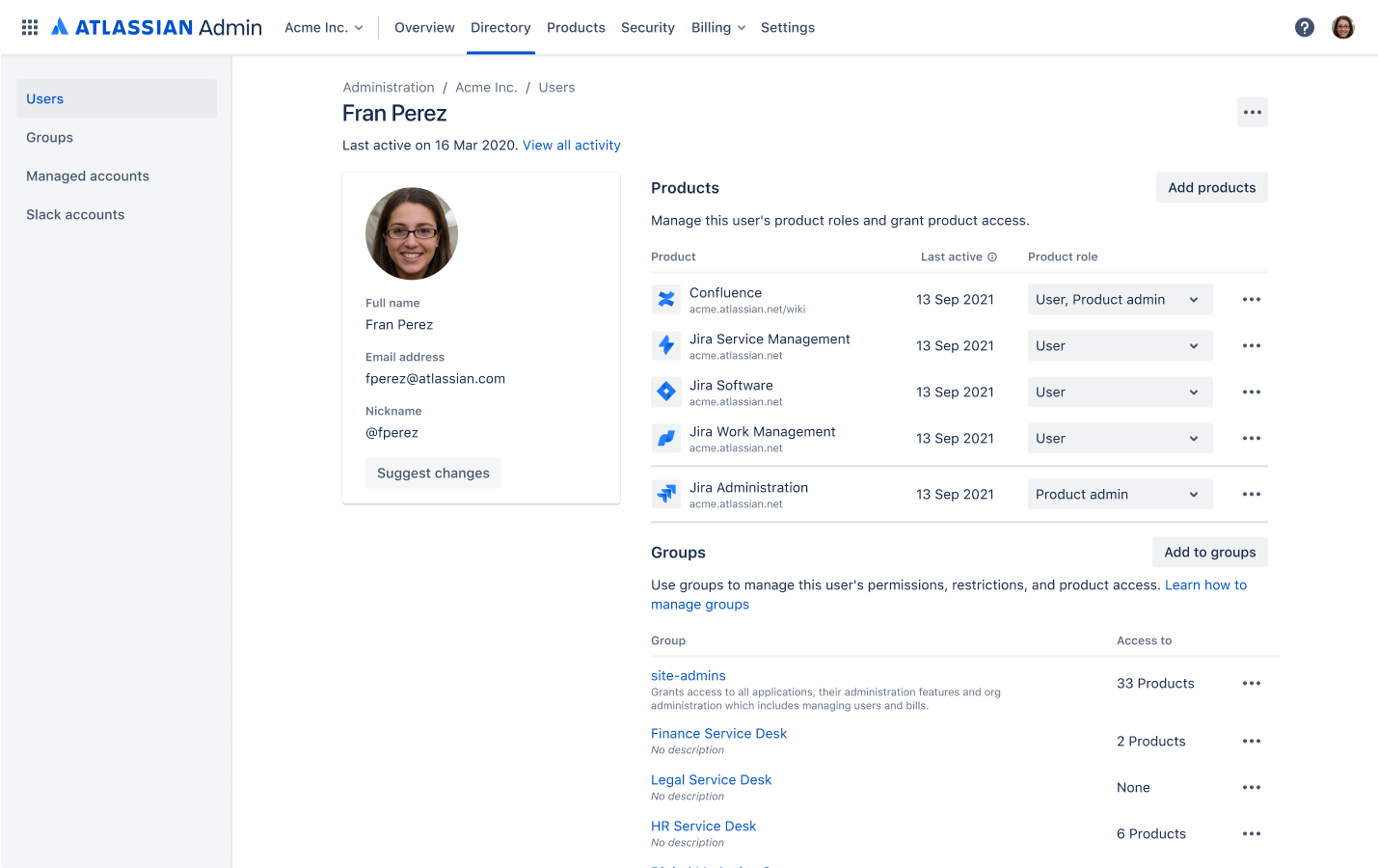Click the Acme Inc. breadcrumb

point(486,87)
